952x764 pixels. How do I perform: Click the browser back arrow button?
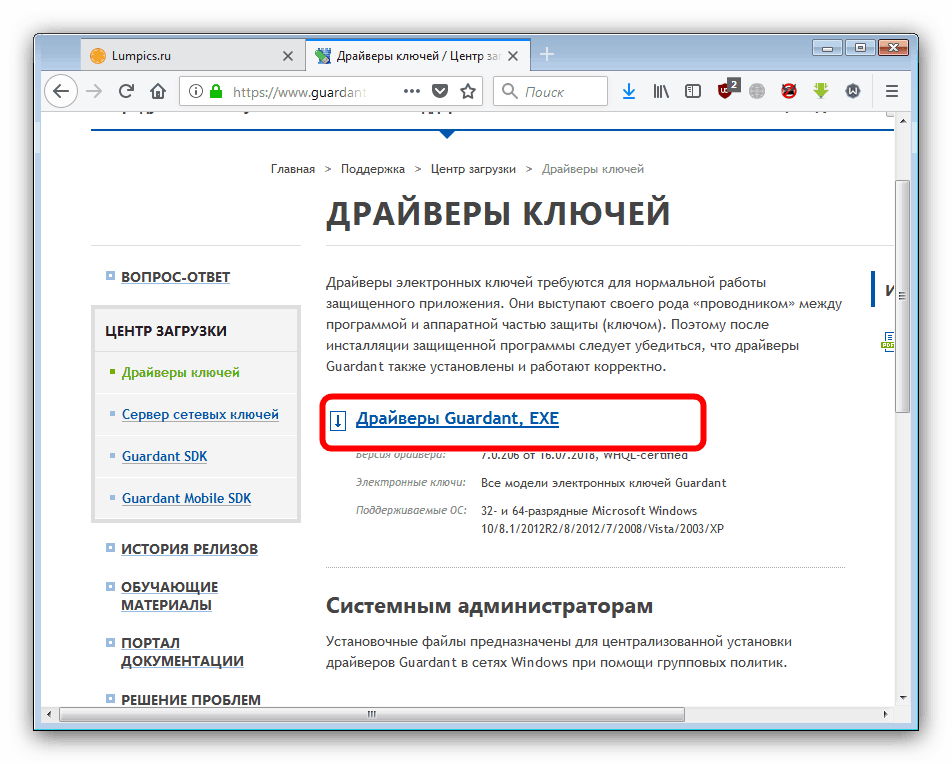(x=61, y=92)
